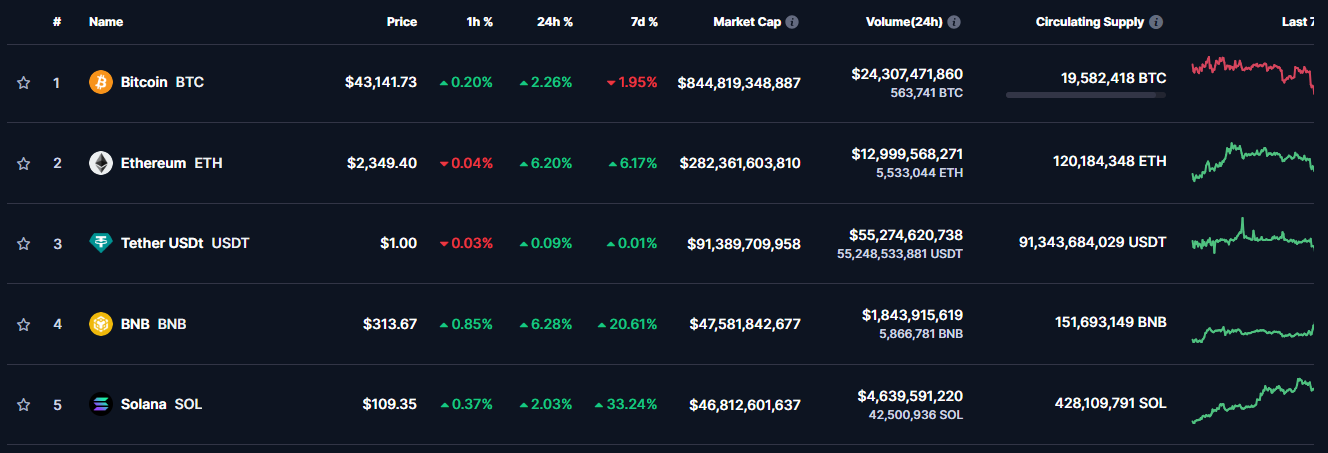1328x453 pixels.
Task: Click Bitcoin 1h change 0.20%
Action: [x=466, y=82]
